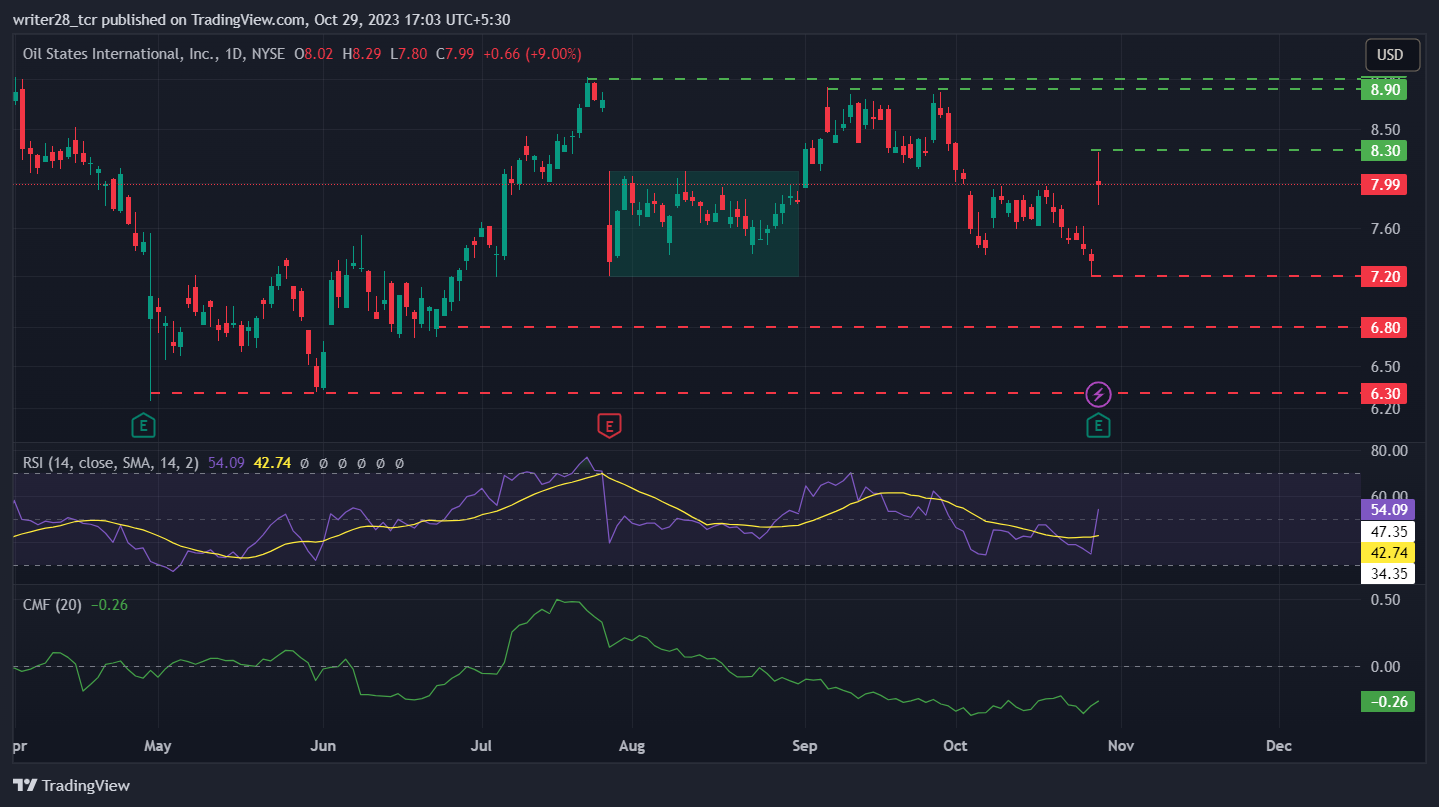
Task: Click the Oil States International, Inc. symbol title
Action: click(x=119, y=54)
